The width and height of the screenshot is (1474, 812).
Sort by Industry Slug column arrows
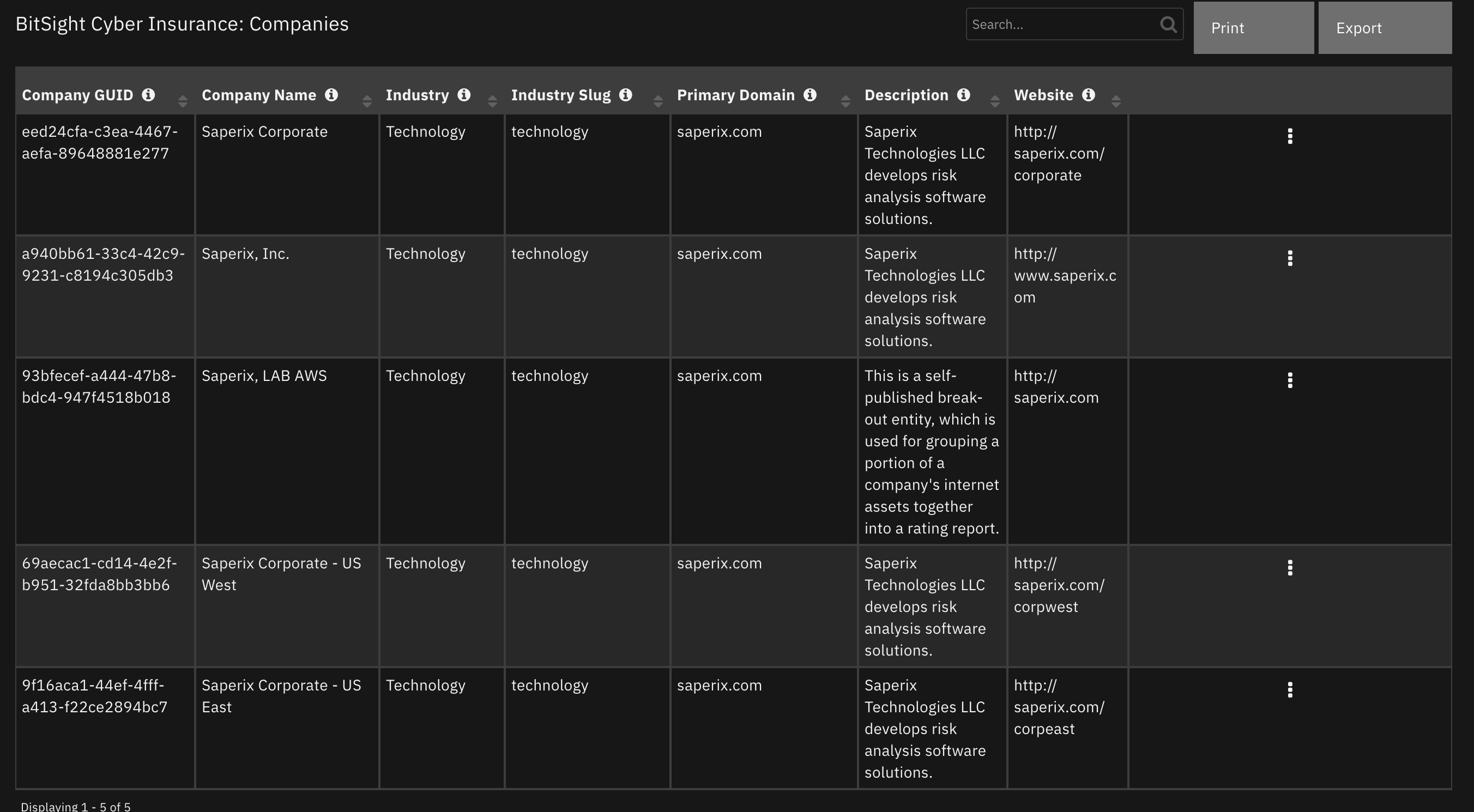tap(658, 101)
